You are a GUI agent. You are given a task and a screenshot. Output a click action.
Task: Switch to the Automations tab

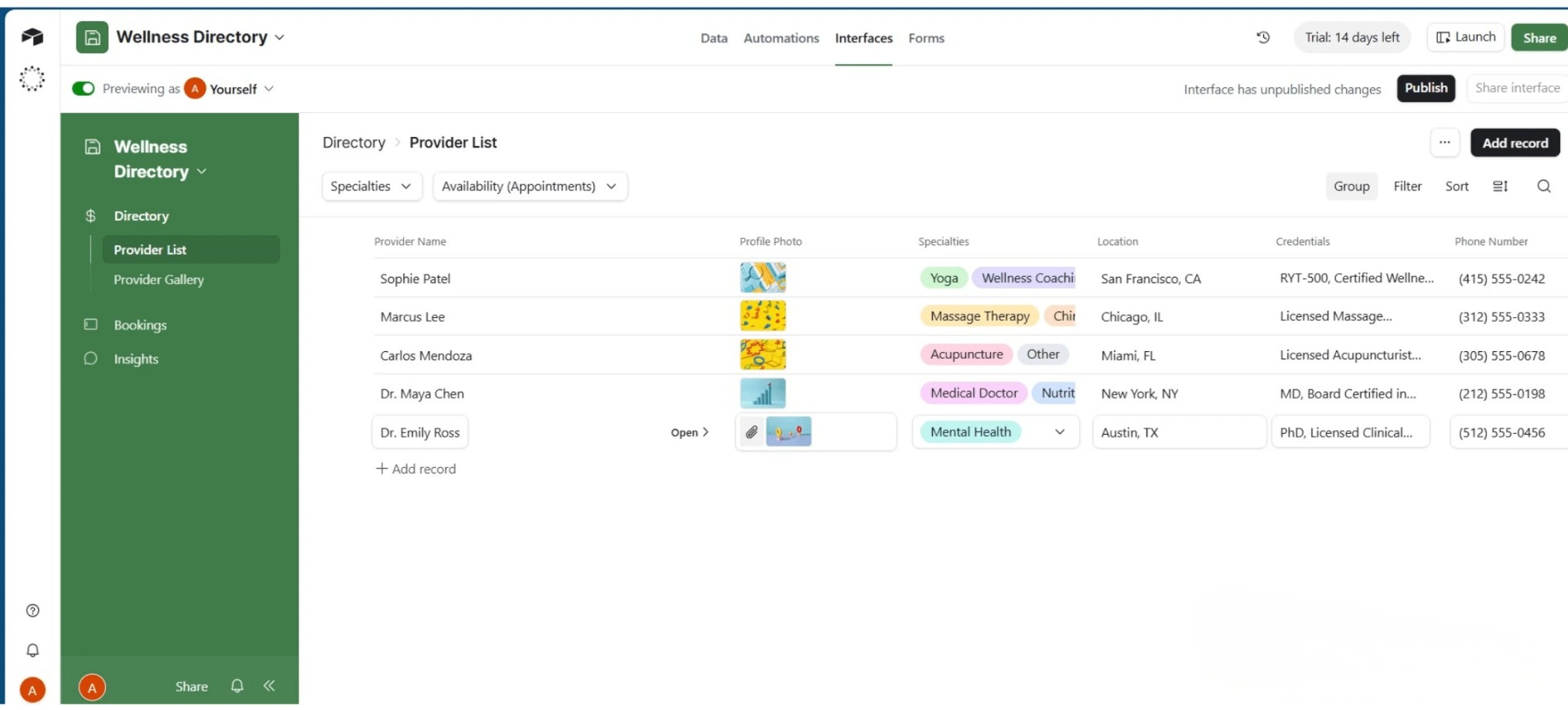tap(781, 38)
